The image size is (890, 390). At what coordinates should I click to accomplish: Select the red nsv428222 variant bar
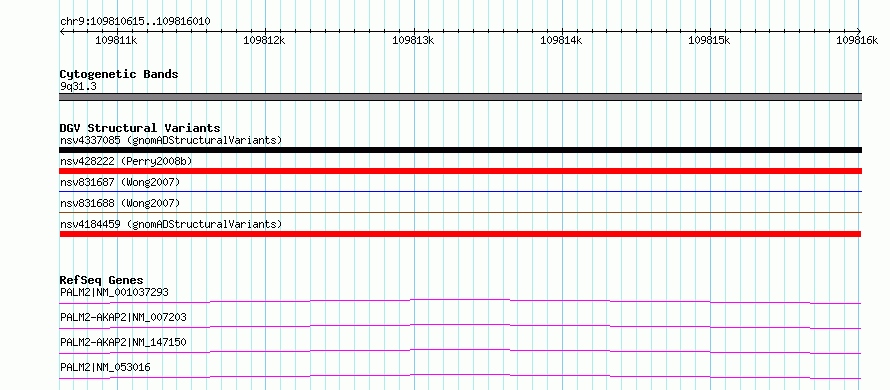461,171
